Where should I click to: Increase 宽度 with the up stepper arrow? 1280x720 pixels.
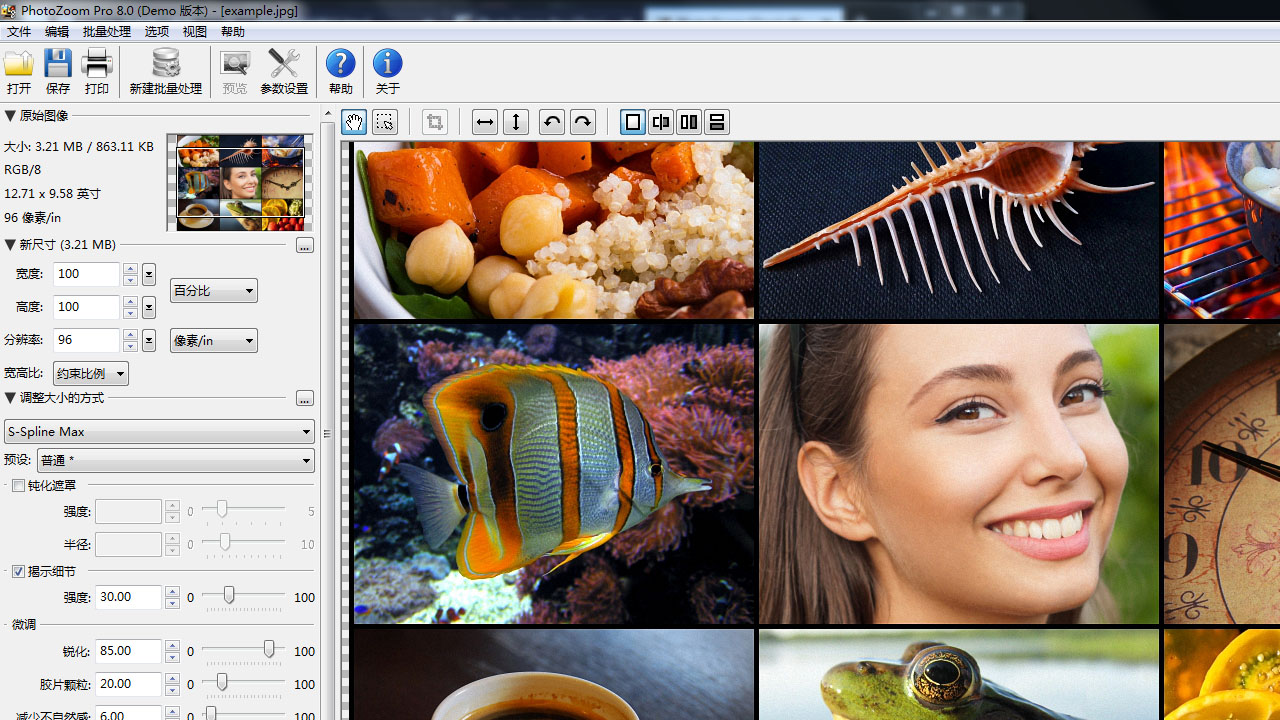pyautogui.click(x=130, y=268)
